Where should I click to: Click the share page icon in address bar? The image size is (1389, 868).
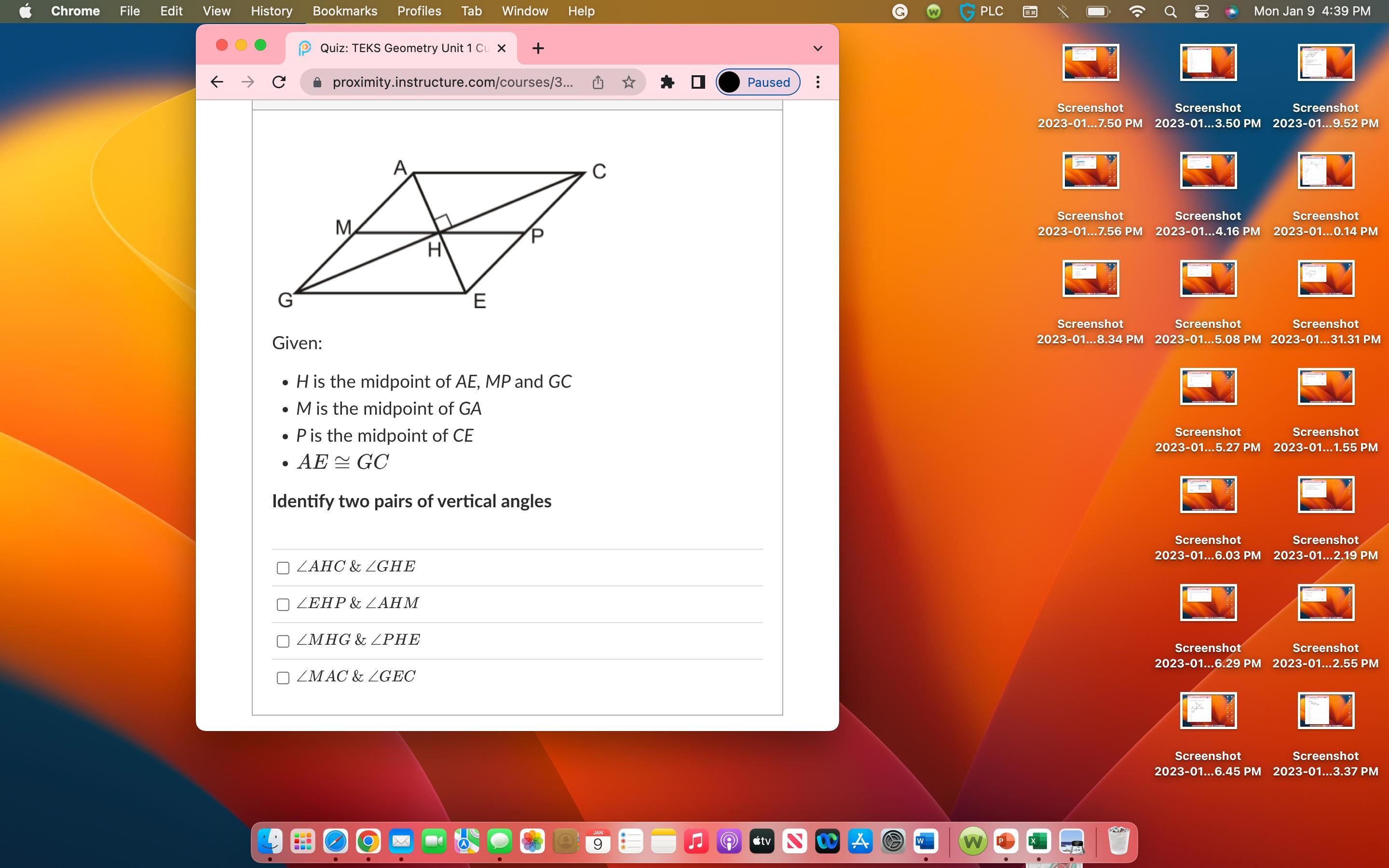click(x=598, y=82)
